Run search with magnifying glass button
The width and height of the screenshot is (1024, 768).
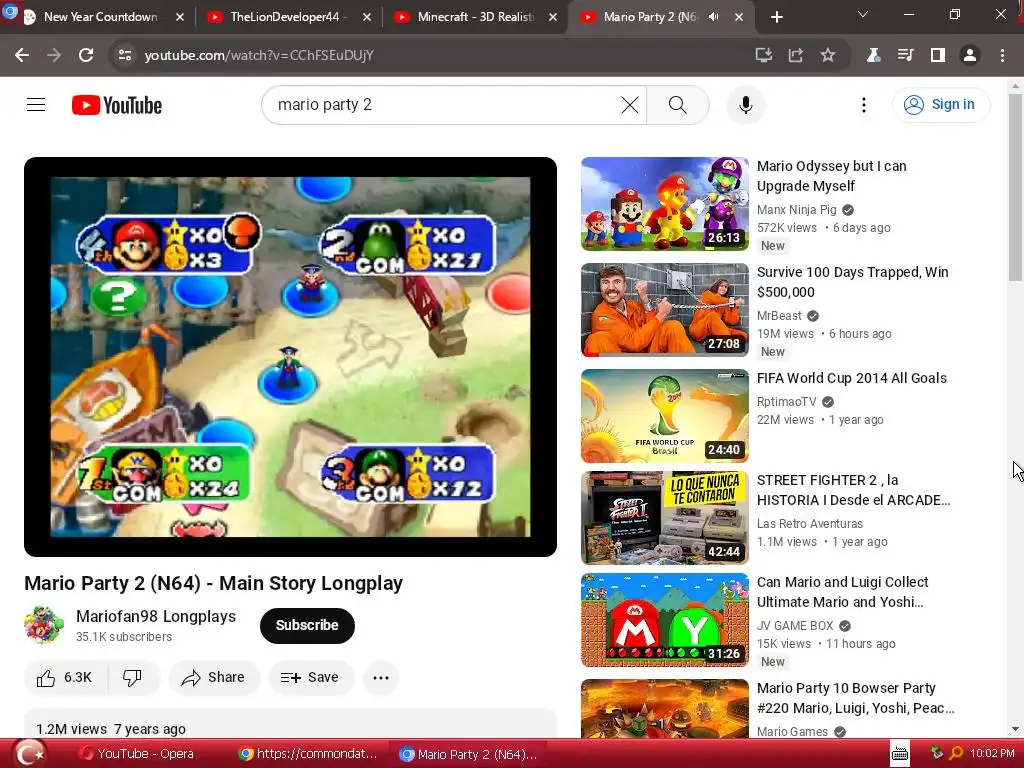pos(677,104)
